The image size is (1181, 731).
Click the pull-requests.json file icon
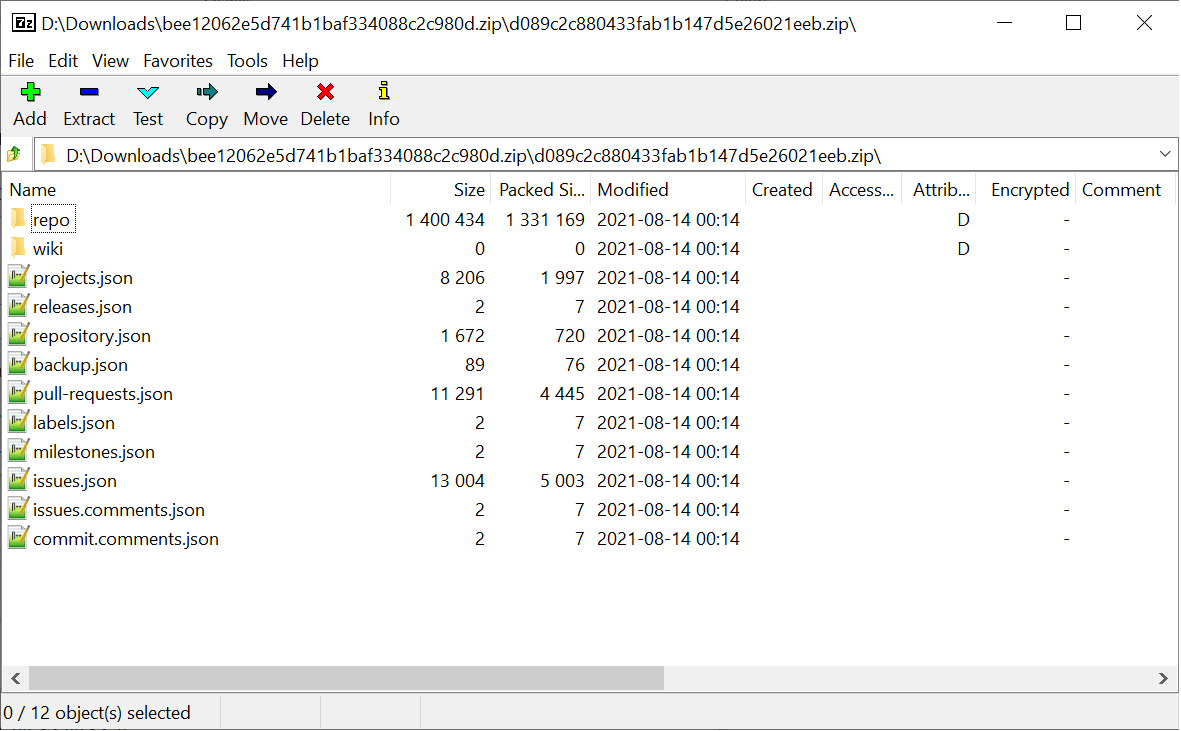pos(18,393)
